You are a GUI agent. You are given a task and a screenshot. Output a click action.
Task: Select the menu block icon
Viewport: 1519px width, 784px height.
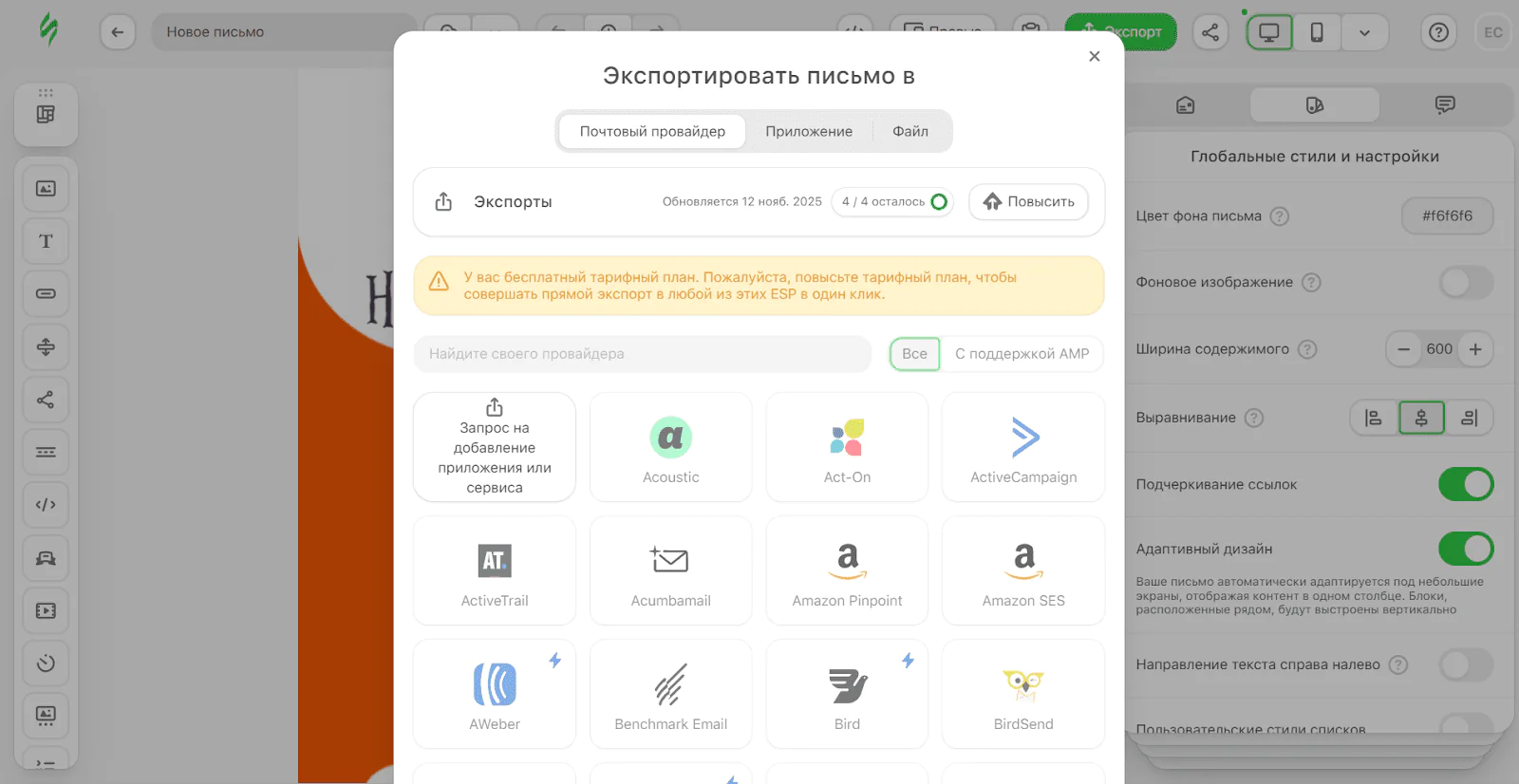pyautogui.click(x=46, y=452)
